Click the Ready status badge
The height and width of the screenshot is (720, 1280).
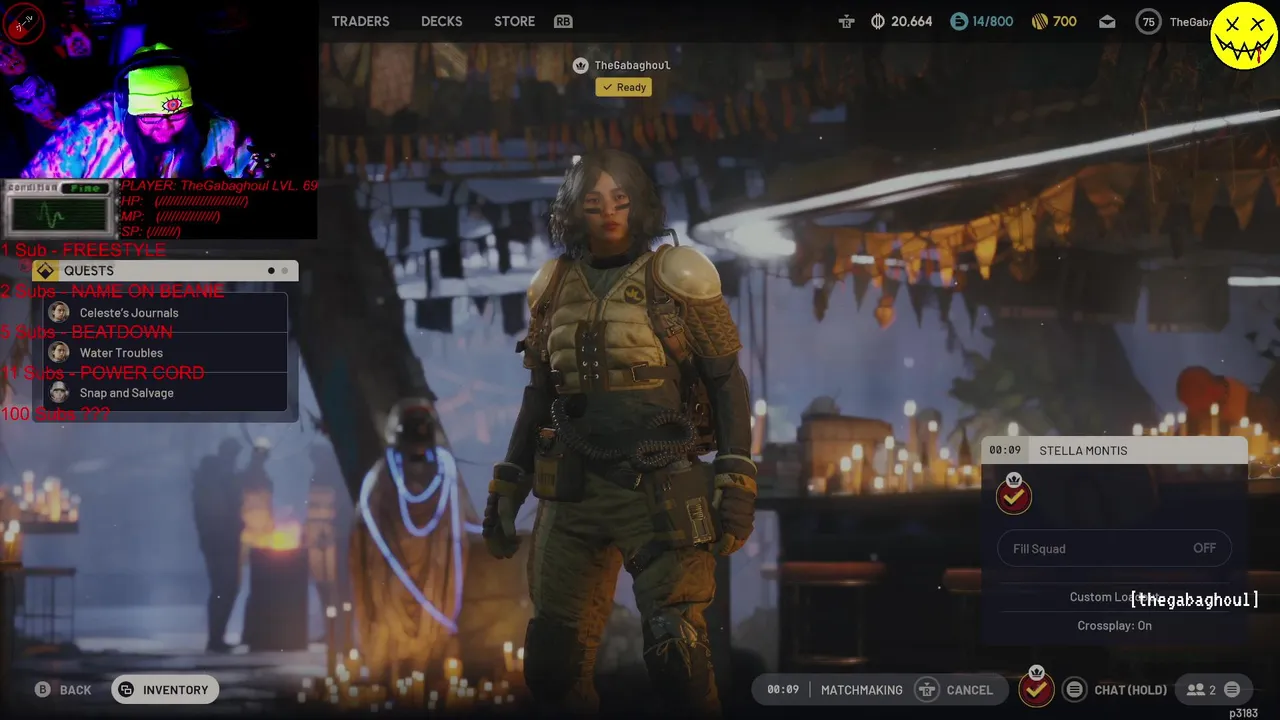point(624,87)
